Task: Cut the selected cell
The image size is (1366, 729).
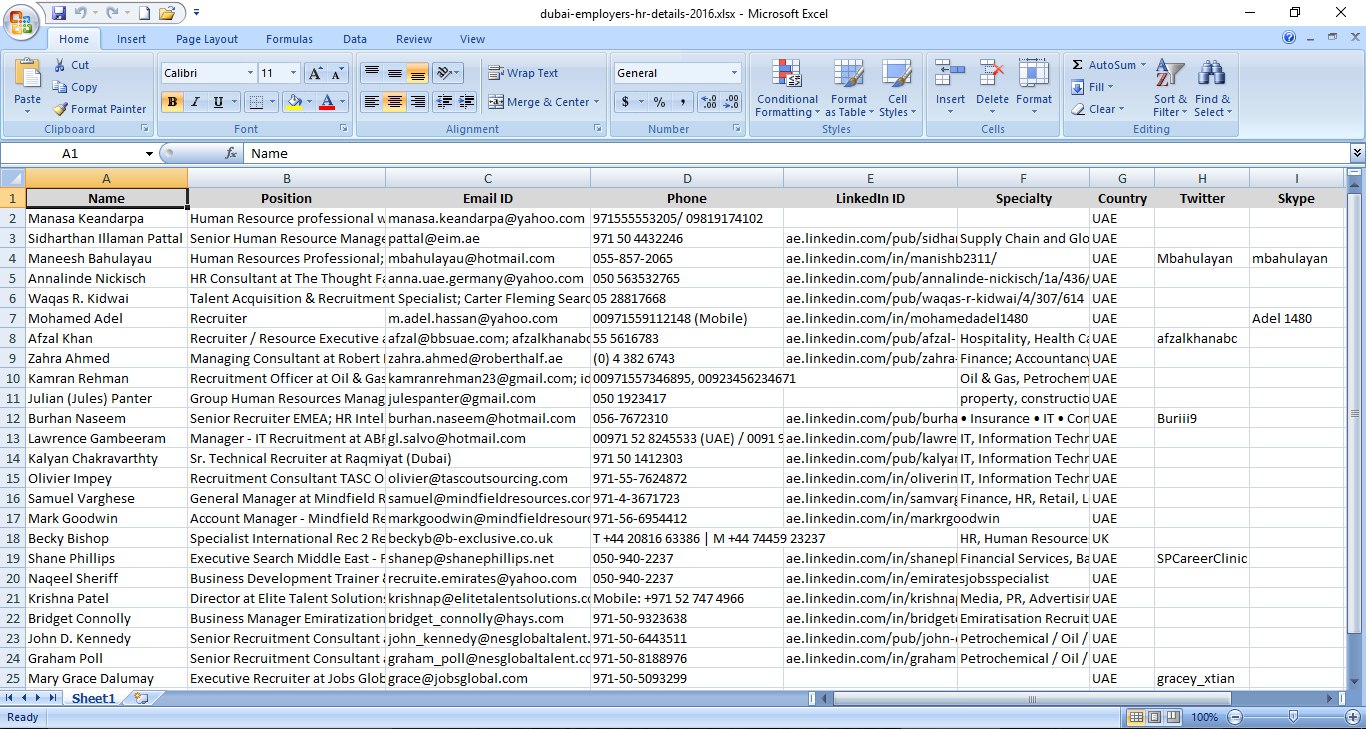Action: click(70, 65)
